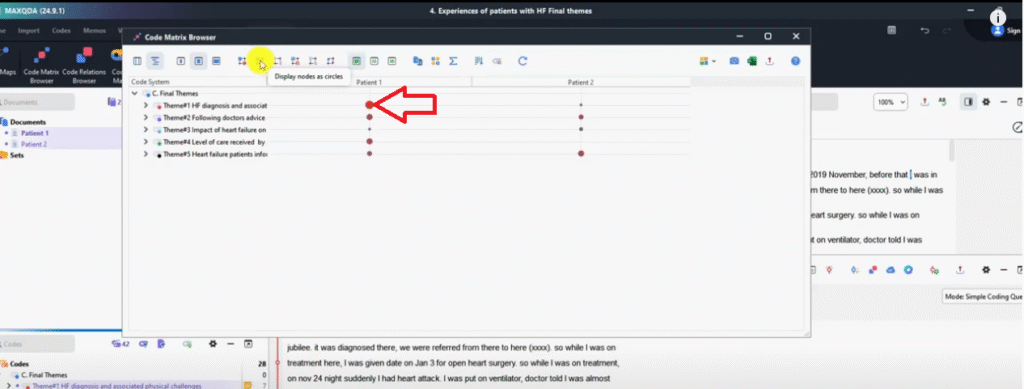Click the Patient 1 column header
Image resolution: width=1024 pixels, height=389 pixels.
[368, 82]
